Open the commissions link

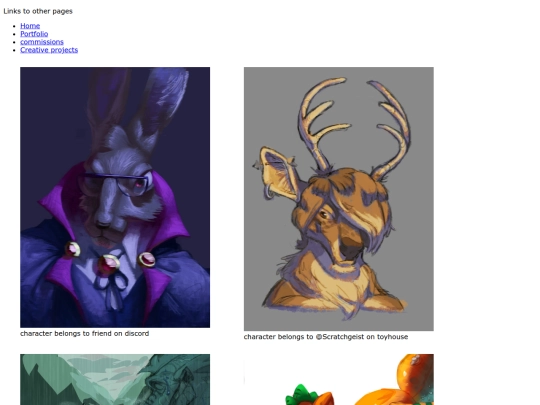click(42, 42)
